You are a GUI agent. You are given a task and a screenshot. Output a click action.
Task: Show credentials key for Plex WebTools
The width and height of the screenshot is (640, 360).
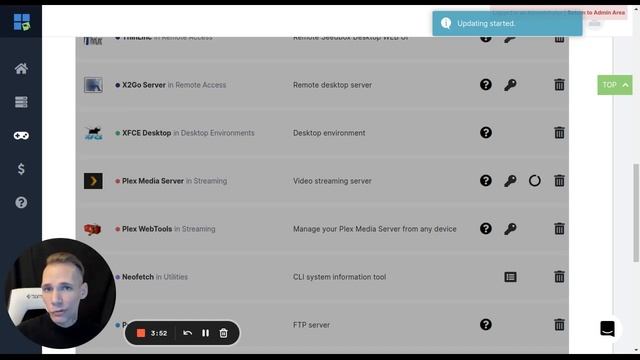click(x=510, y=229)
